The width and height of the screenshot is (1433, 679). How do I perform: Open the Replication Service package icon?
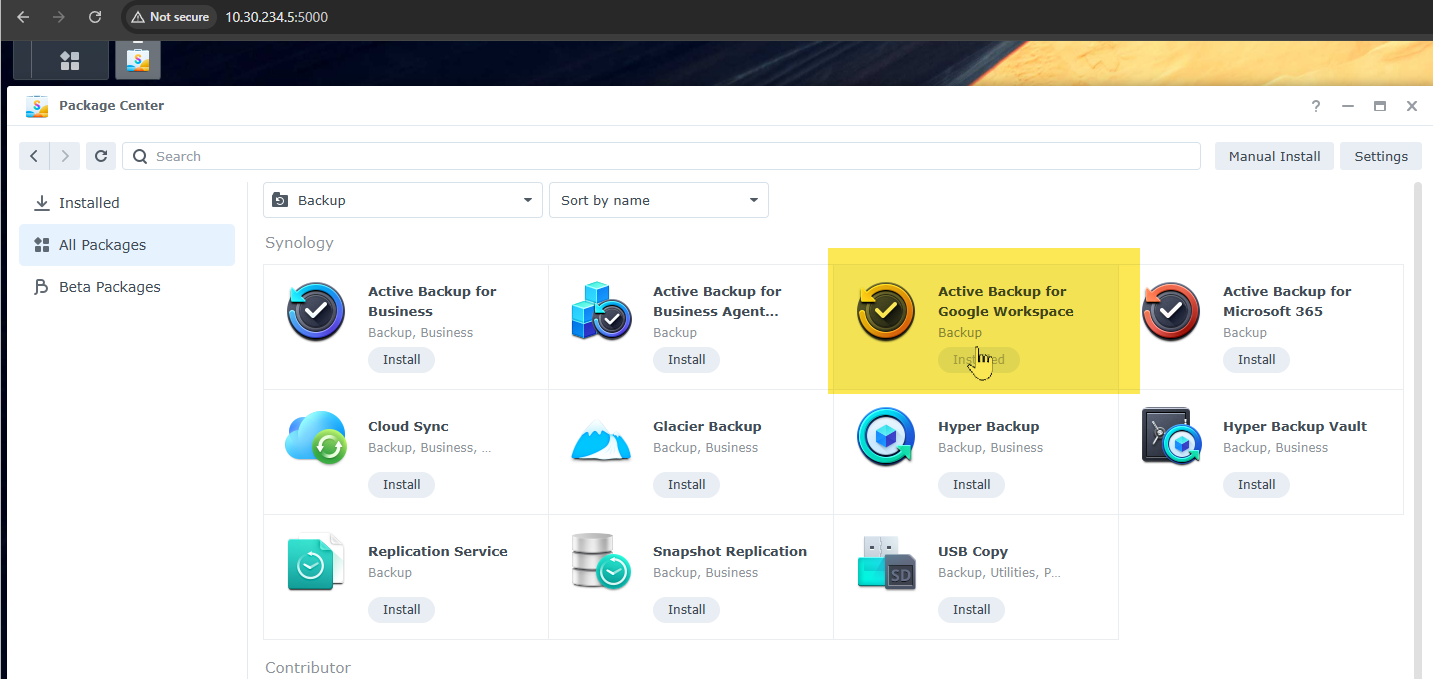point(316,562)
